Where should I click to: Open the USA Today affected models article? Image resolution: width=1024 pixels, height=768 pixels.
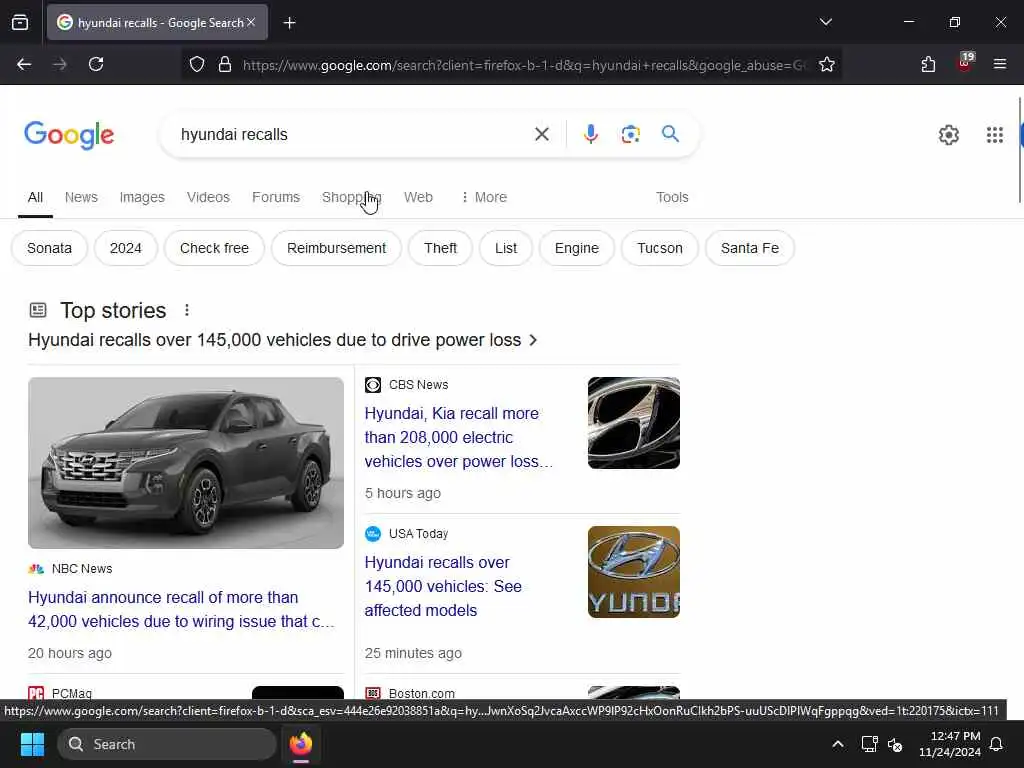pos(443,586)
